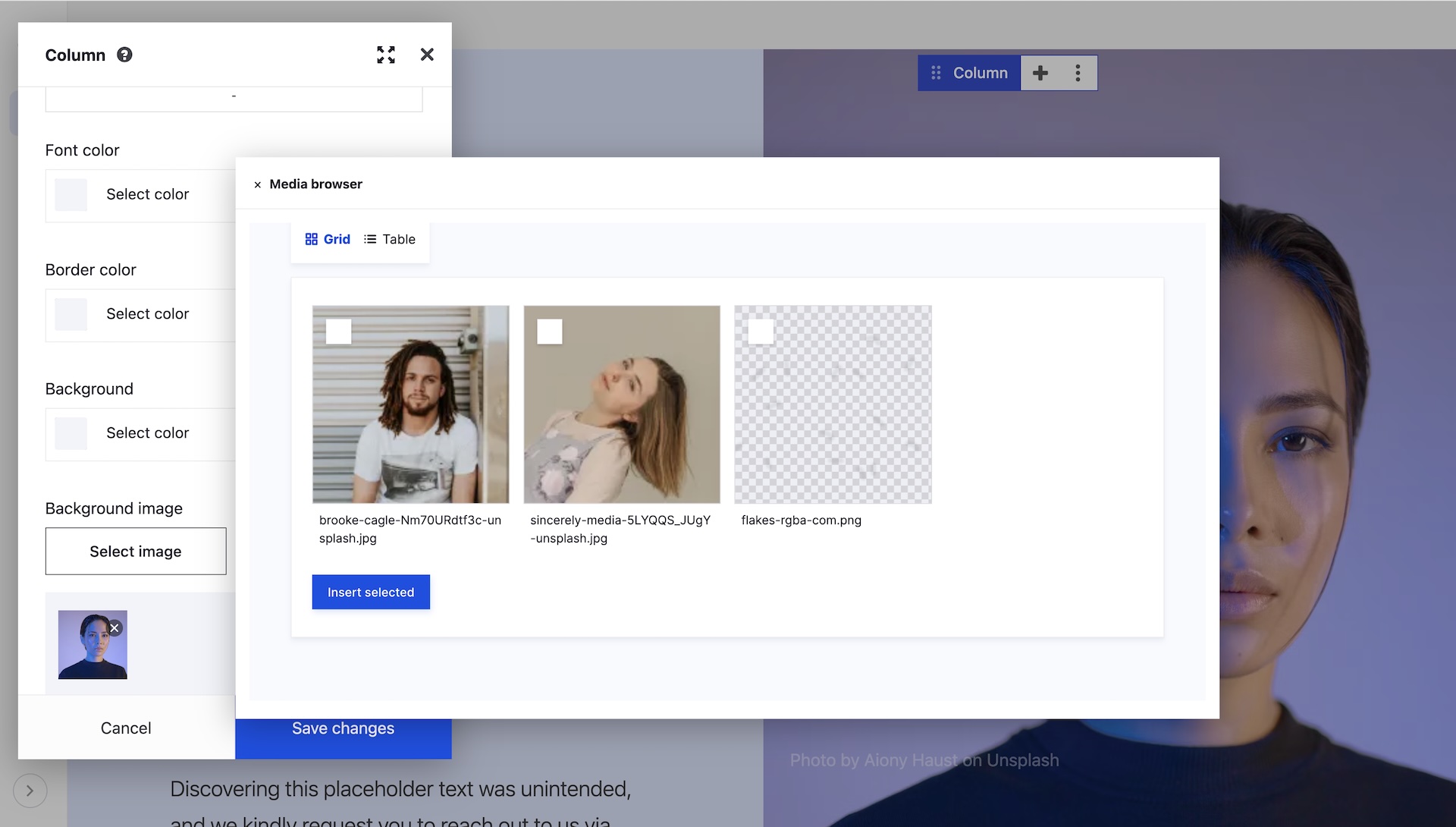Switch to the Grid tab

click(338, 239)
